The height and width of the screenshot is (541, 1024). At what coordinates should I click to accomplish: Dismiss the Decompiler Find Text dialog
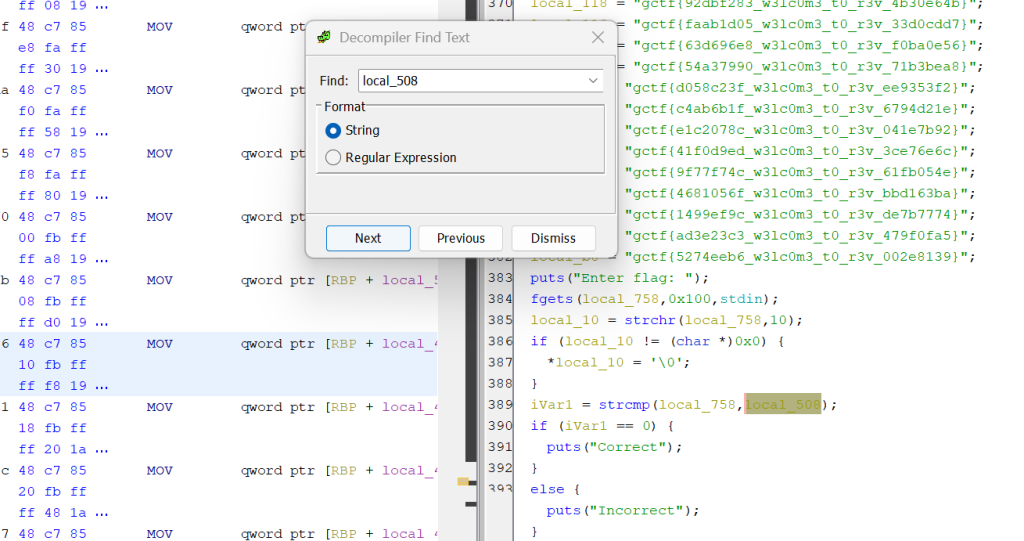pyautogui.click(x=553, y=238)
